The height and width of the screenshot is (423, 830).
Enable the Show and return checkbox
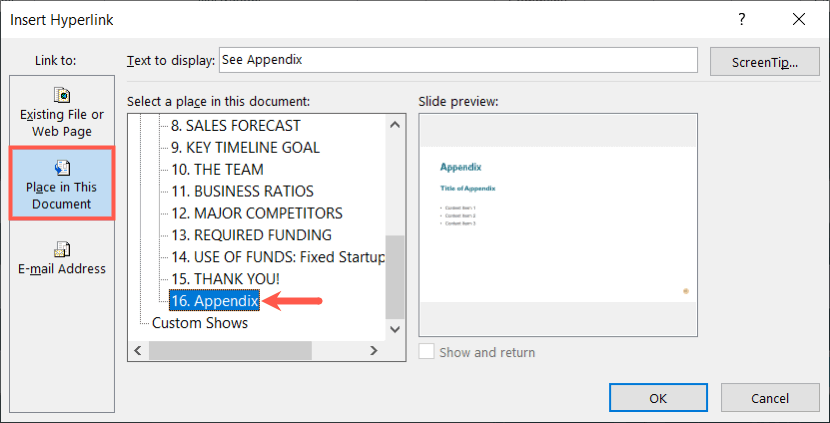pos(427,352)
